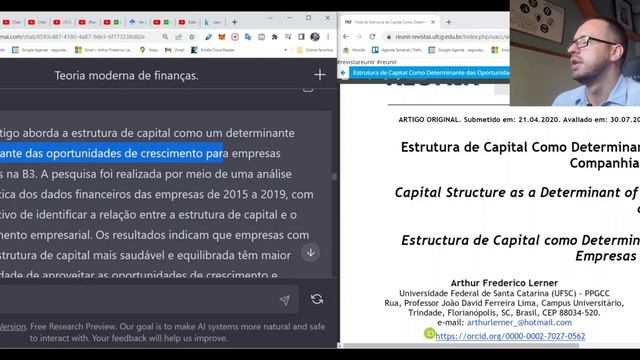640x360 pixels.
Task: Open Google Agenda bookmark in right browser
Action: pyautogui.click(x=456, y=50)
